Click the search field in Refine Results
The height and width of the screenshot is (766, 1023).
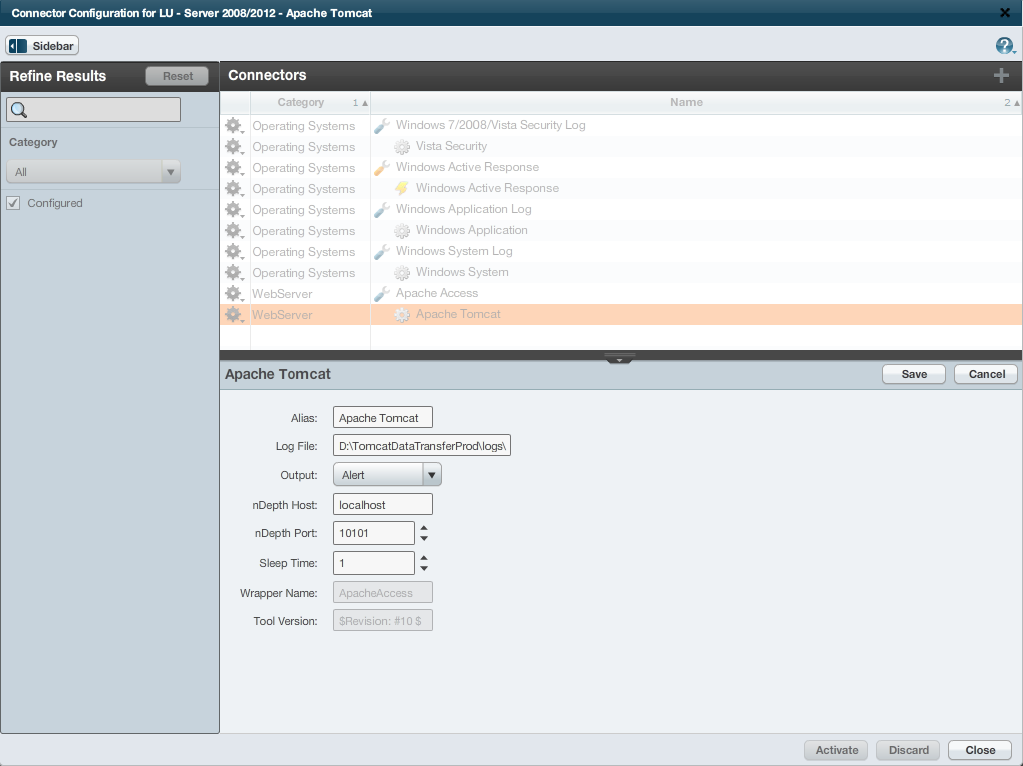click(x=93, y=110)
